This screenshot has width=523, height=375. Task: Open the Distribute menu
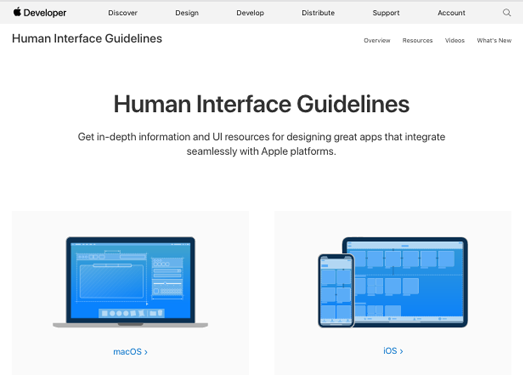[318, 13]
